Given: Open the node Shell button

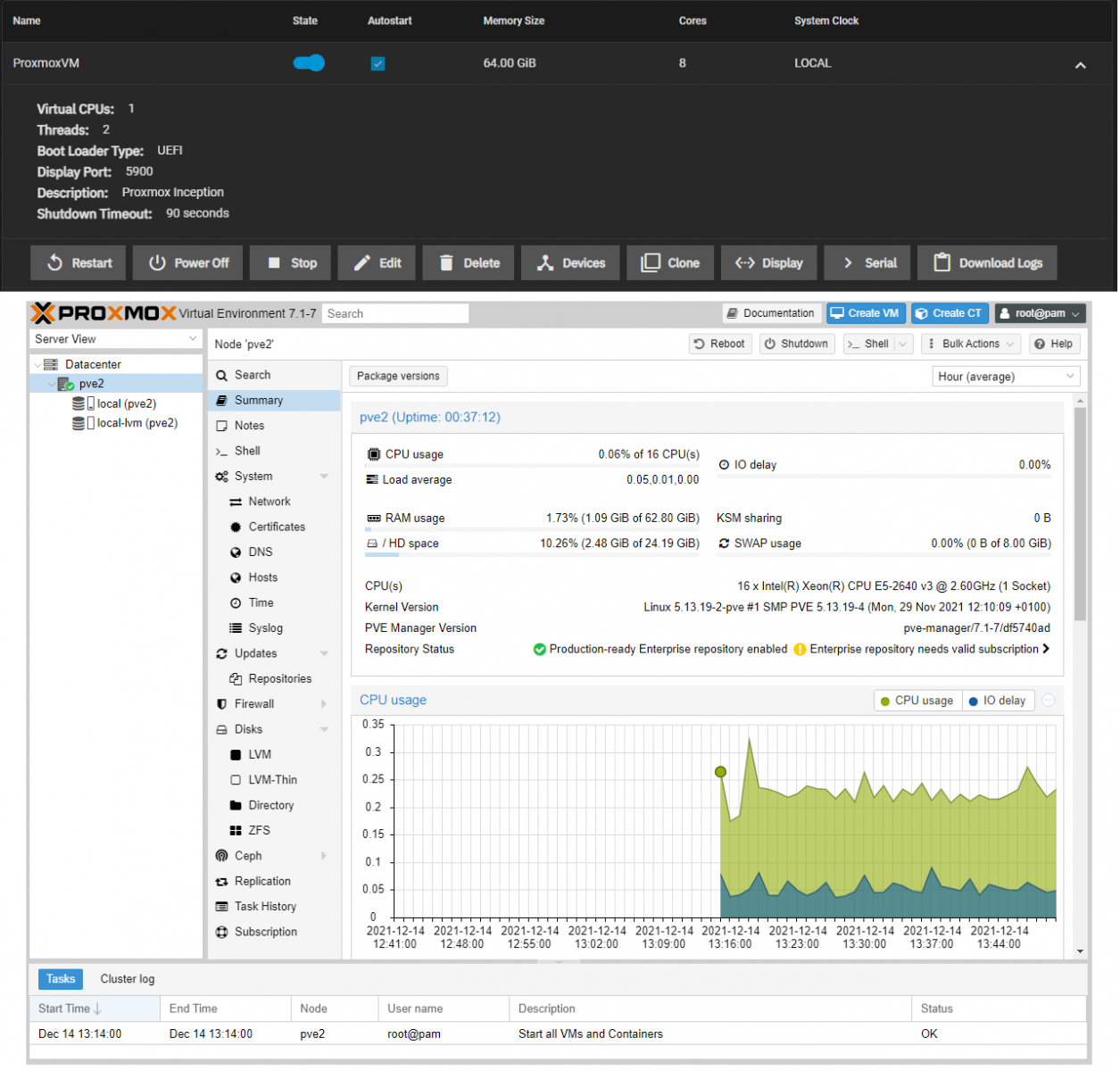Looking at the screenshot, I should pyautogui.click(x=867, y=345).
